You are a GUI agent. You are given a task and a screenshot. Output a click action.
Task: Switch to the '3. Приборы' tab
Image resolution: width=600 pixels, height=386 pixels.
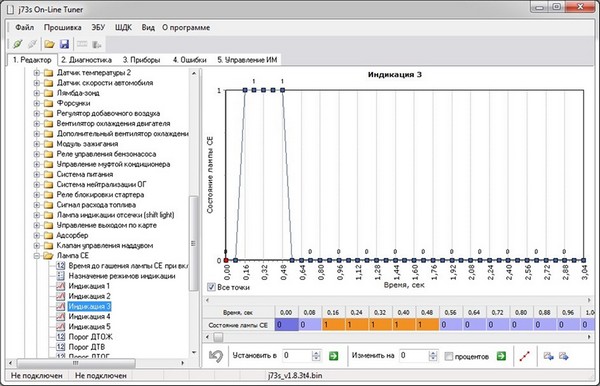pyautogui.click(x=141, y=60)
